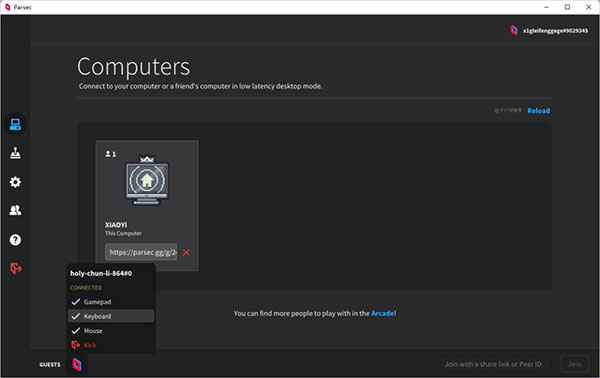
Task: Reload the computers list
Action: point(538,111)
